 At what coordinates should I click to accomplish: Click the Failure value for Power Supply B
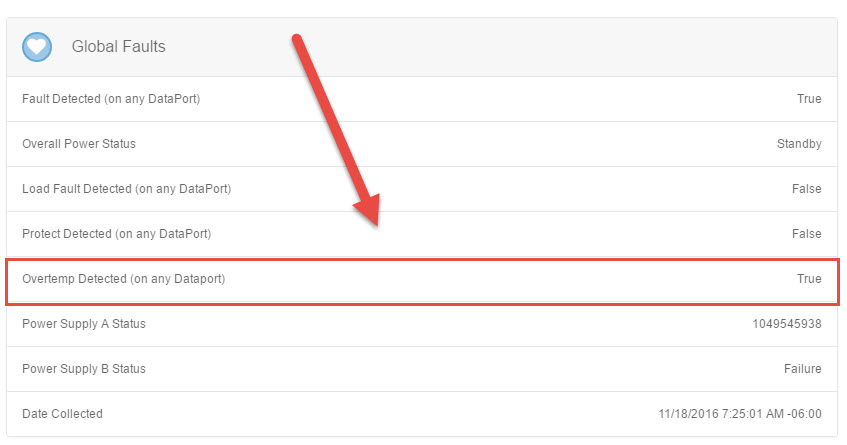(x=803, y=369)
